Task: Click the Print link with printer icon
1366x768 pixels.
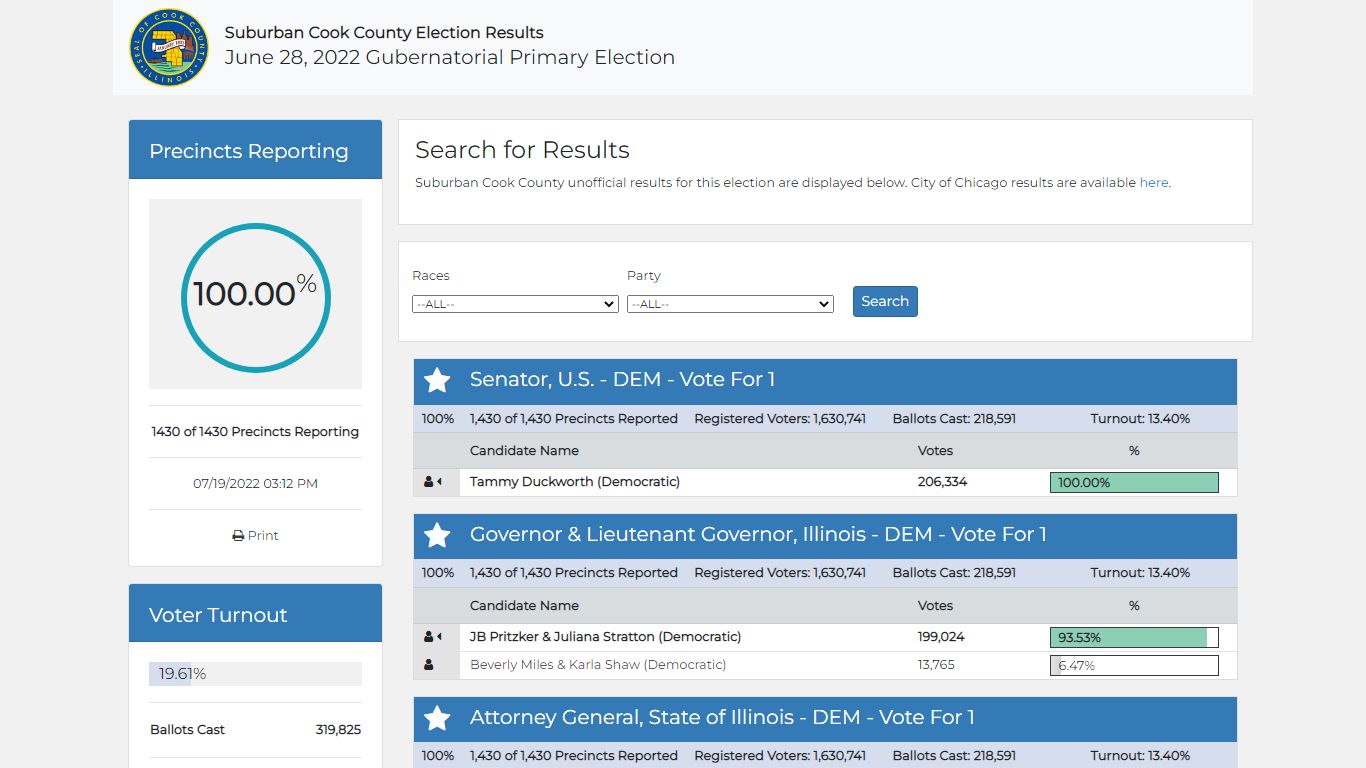Action: click(x=256, y=536)
